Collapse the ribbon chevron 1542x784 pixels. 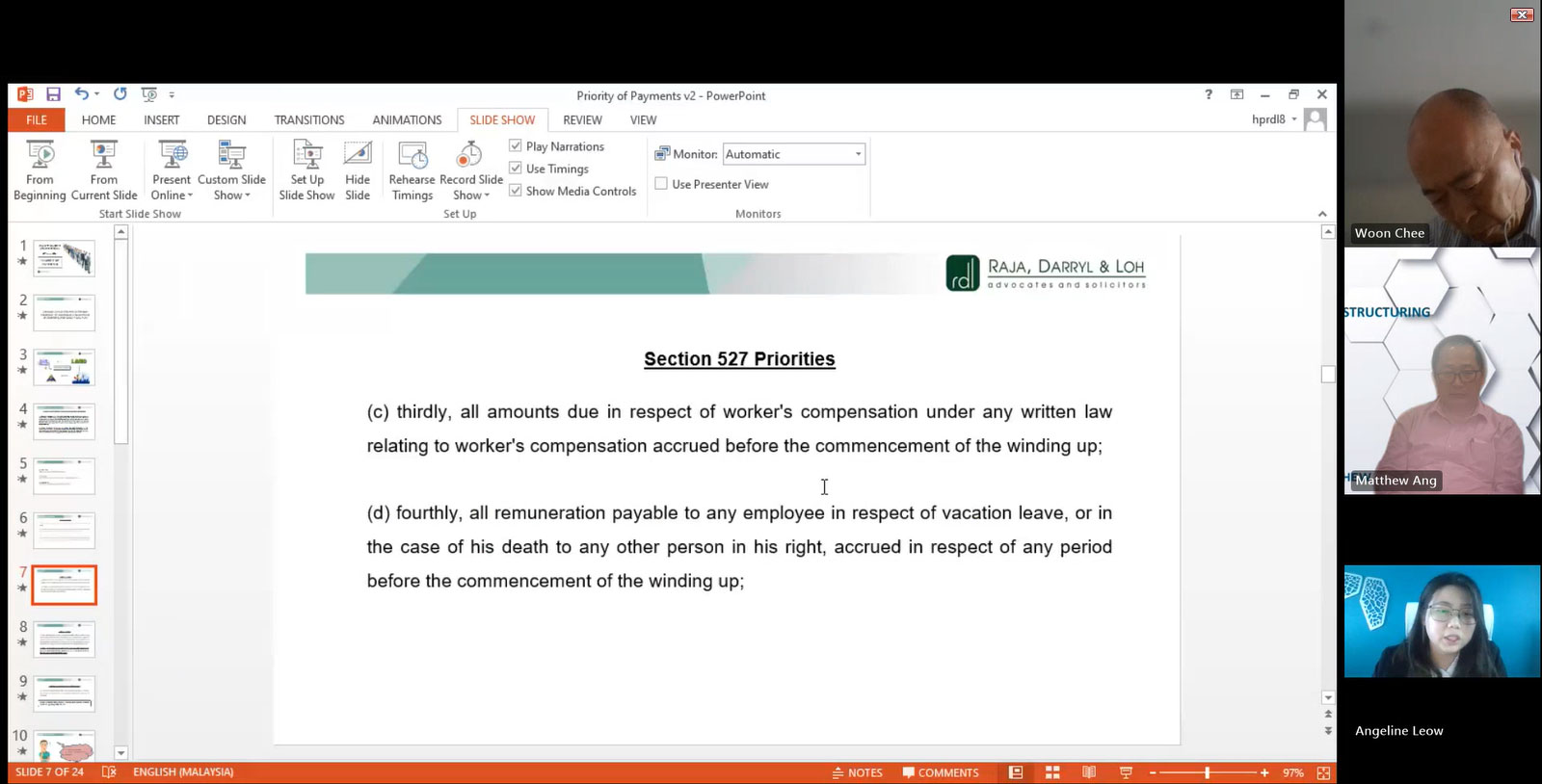(1322, 214)
